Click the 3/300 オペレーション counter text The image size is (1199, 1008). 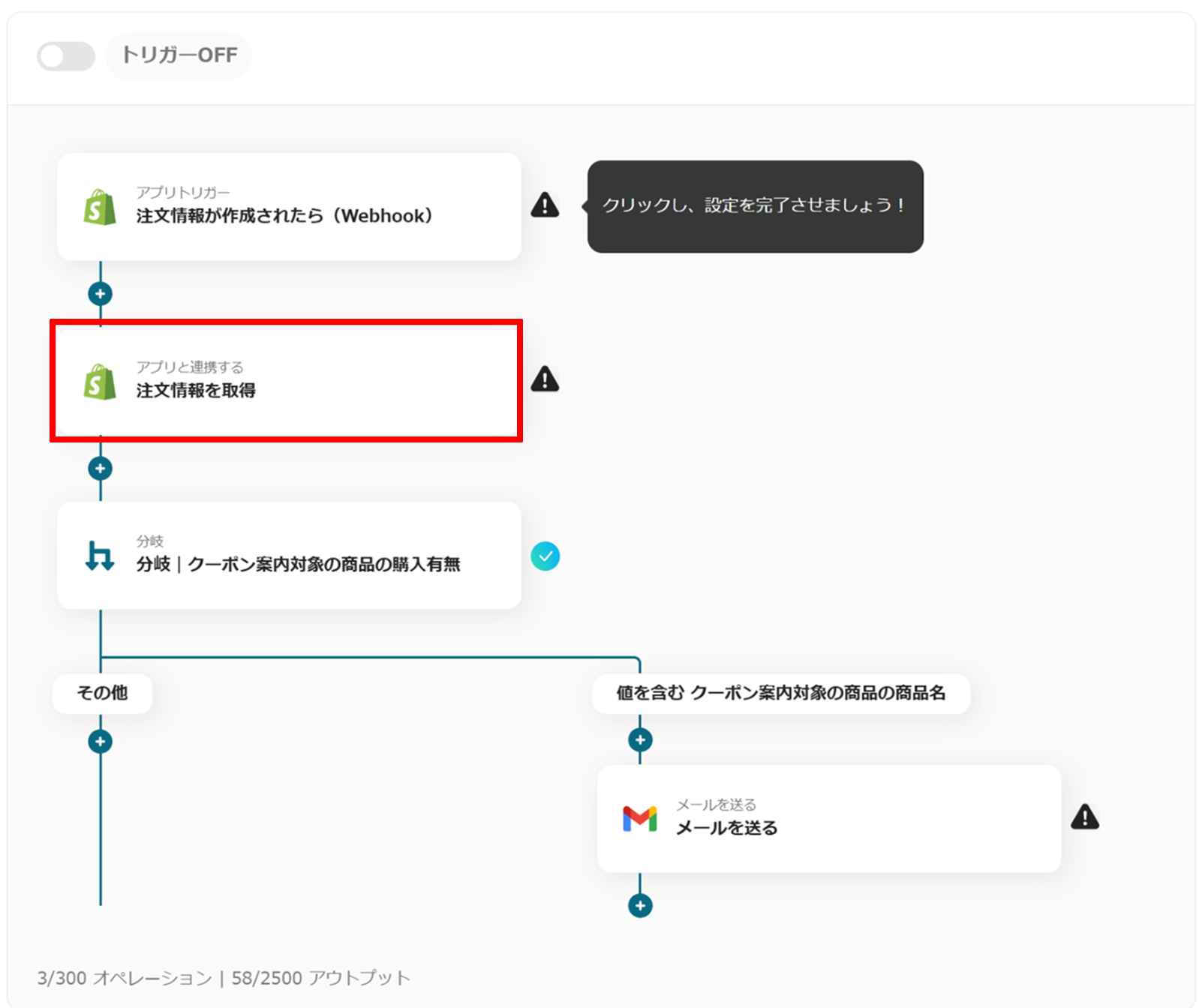point(125,978)
